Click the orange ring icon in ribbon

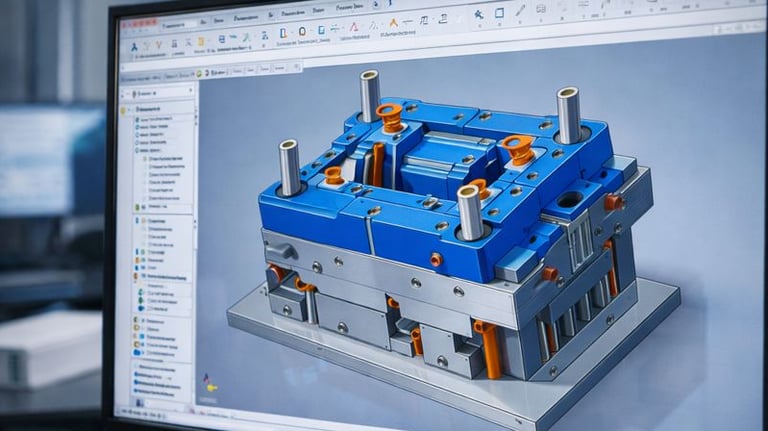click(302, 31)
